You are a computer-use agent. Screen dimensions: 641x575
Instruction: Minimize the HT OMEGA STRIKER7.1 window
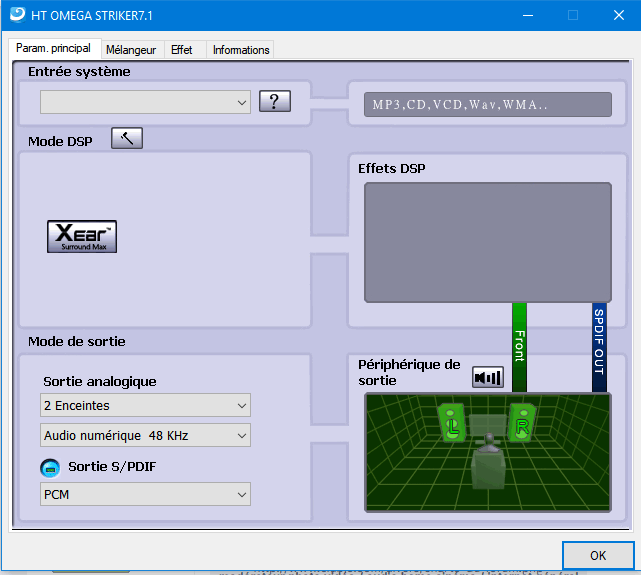(528, 15)
